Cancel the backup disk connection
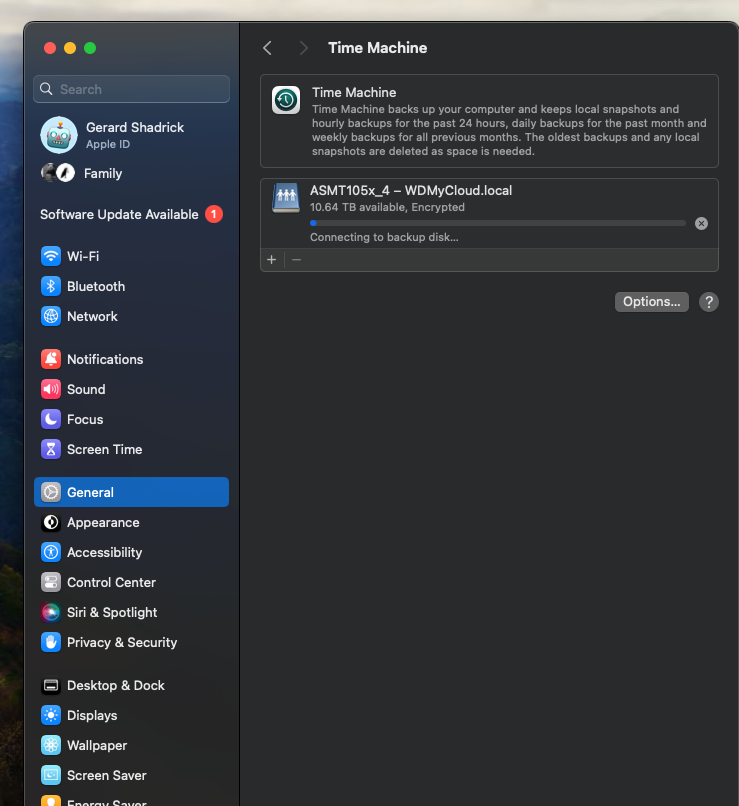This screenshot has width=739, height=806. [701, 223]
